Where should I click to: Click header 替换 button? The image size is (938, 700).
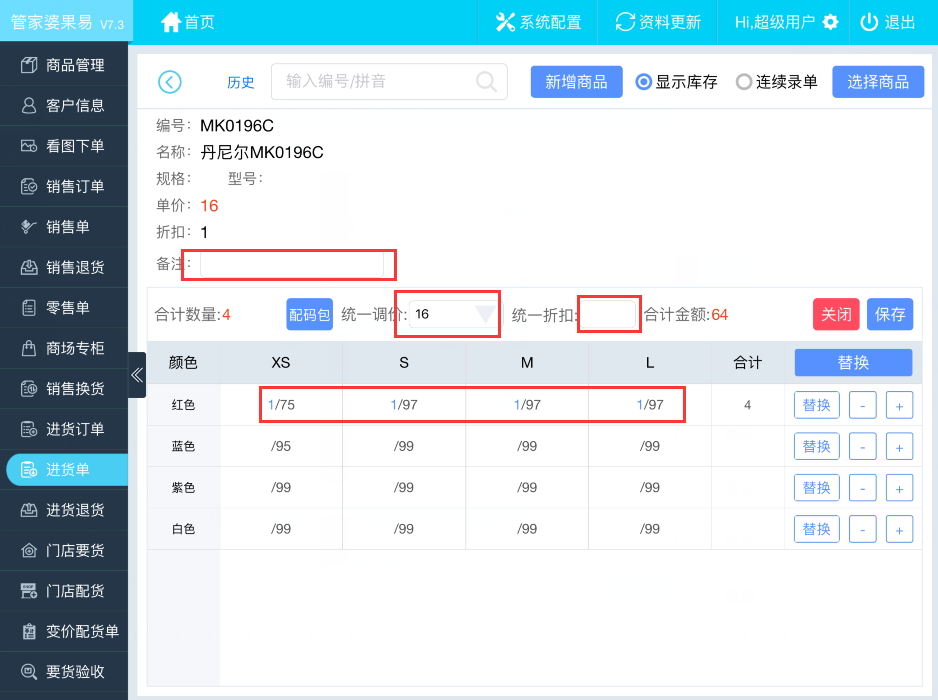coord(854,363)
